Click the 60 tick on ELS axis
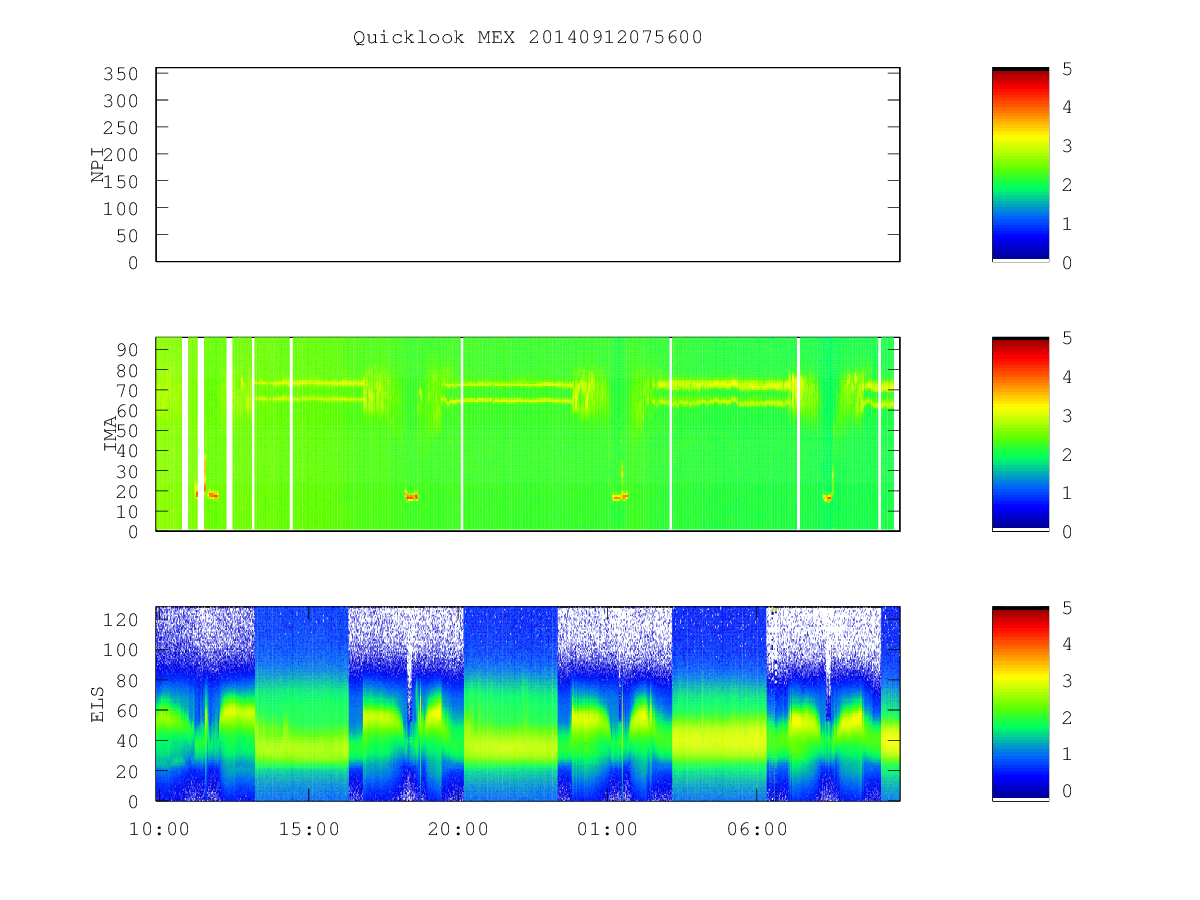1200x900 pixels. [x=126, y=711]
